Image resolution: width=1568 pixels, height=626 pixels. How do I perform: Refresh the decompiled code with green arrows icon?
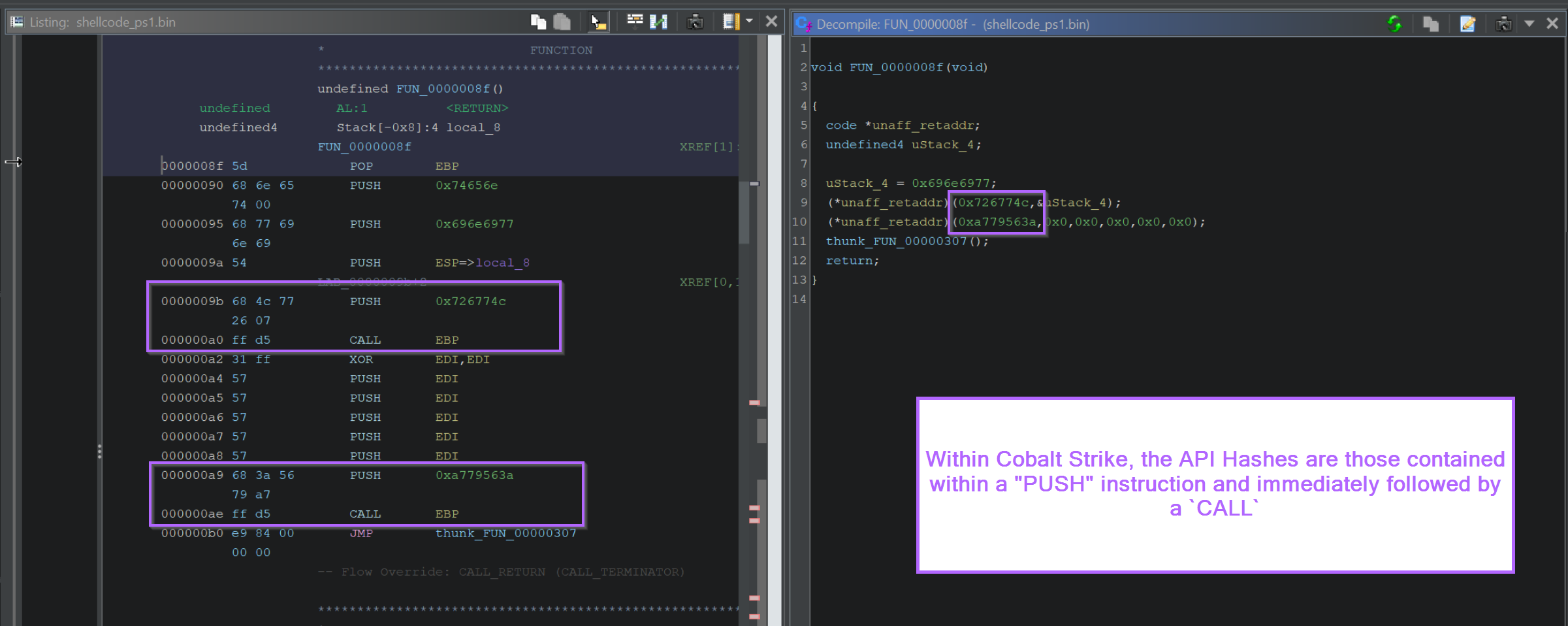pyautogui.click(x=1396, y=24)
